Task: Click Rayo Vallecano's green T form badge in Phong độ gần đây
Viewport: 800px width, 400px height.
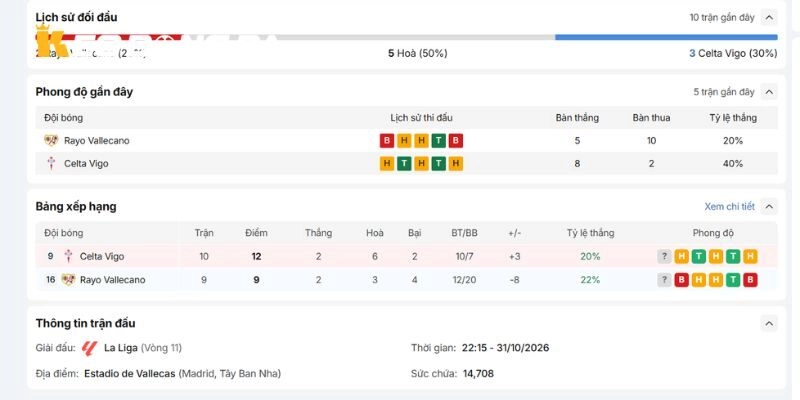Action: 439,141
